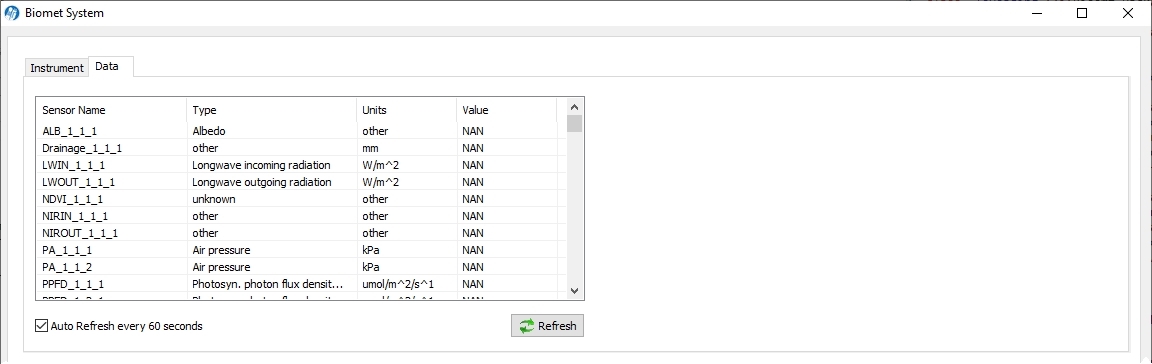Select the PPFD_1_1_1 sensor row
1152x364 pixels.
[x=301, y=284]
